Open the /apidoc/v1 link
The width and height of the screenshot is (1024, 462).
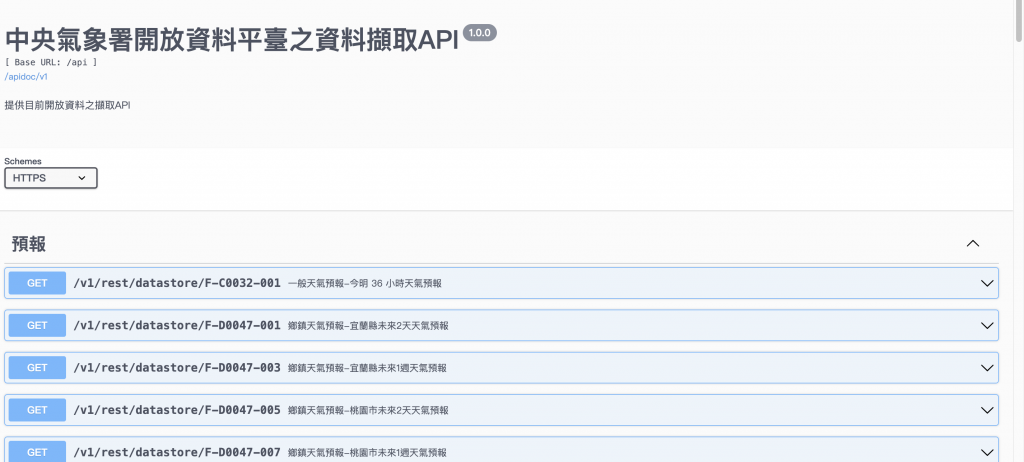26,76
